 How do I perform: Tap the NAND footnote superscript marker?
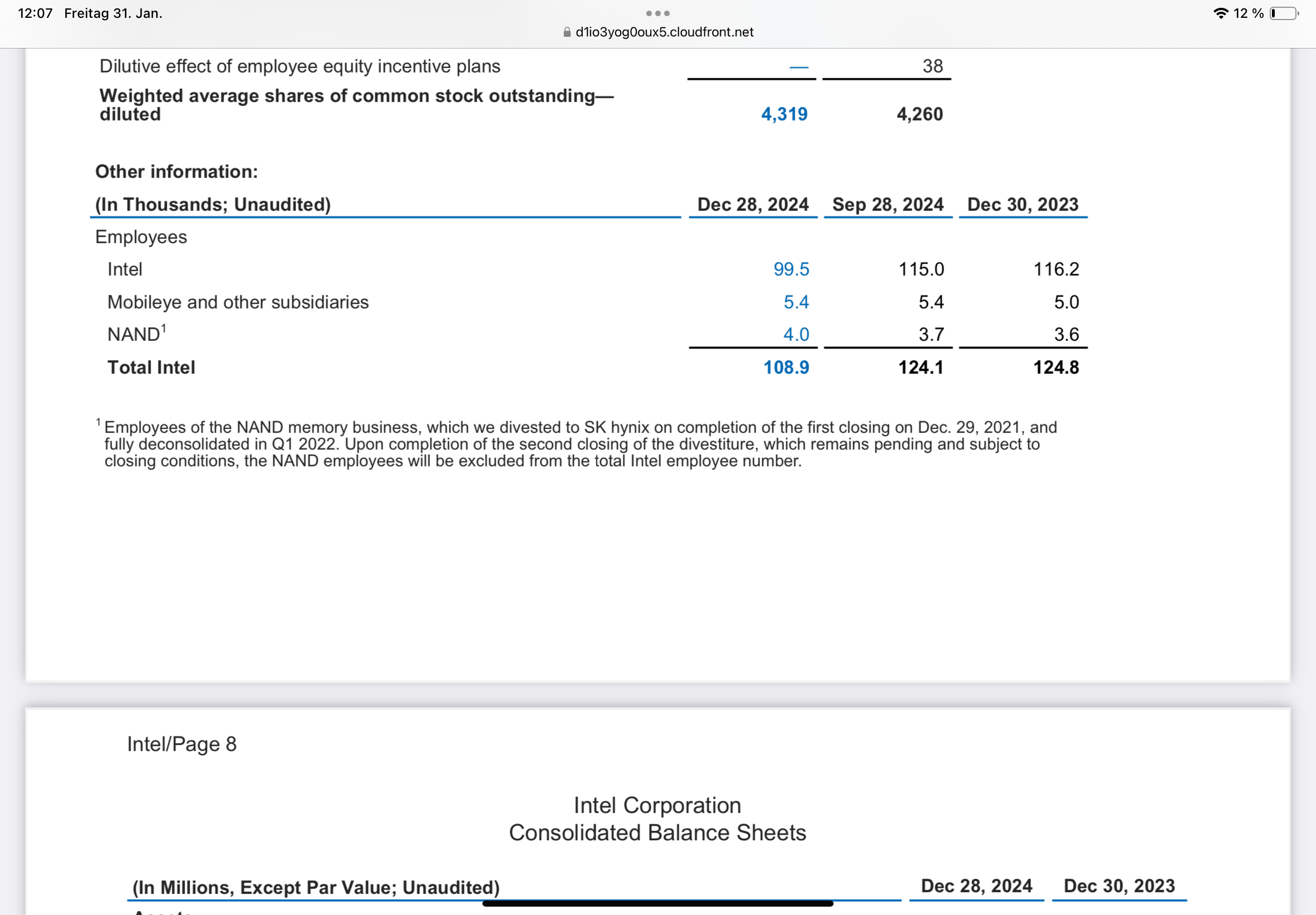tap(163, 328)
